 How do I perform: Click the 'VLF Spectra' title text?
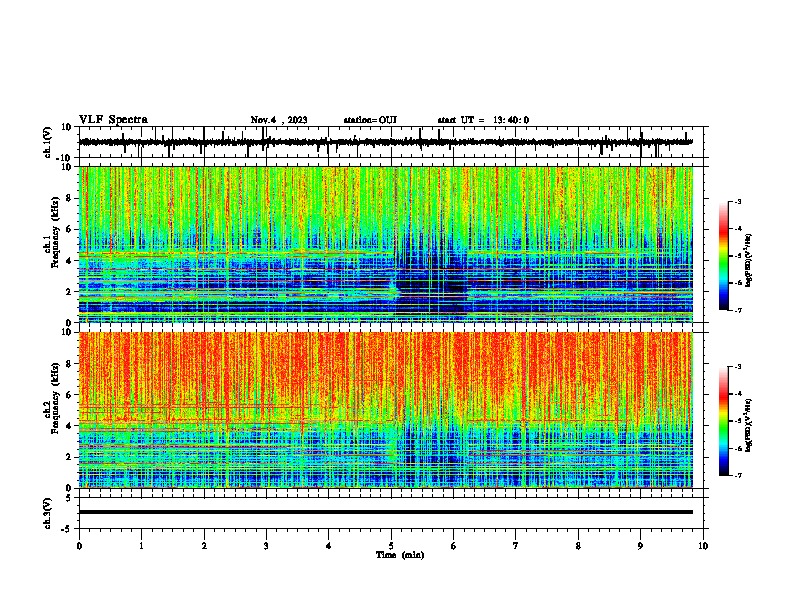(x=113, y=120)
